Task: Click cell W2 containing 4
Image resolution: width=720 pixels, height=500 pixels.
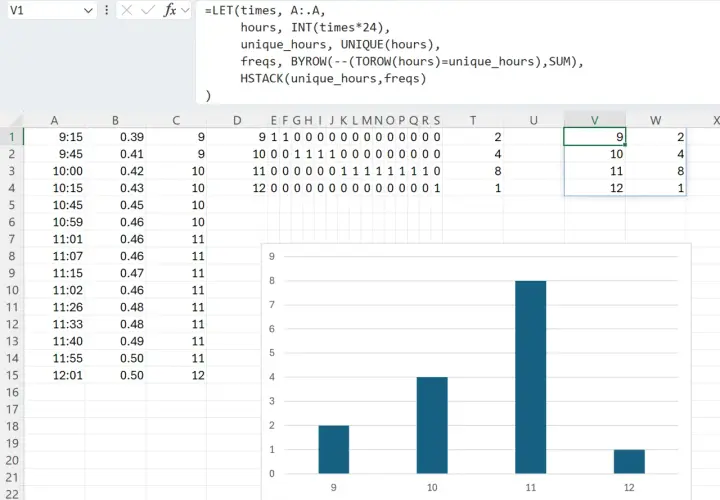Action: tap(656, 154)
